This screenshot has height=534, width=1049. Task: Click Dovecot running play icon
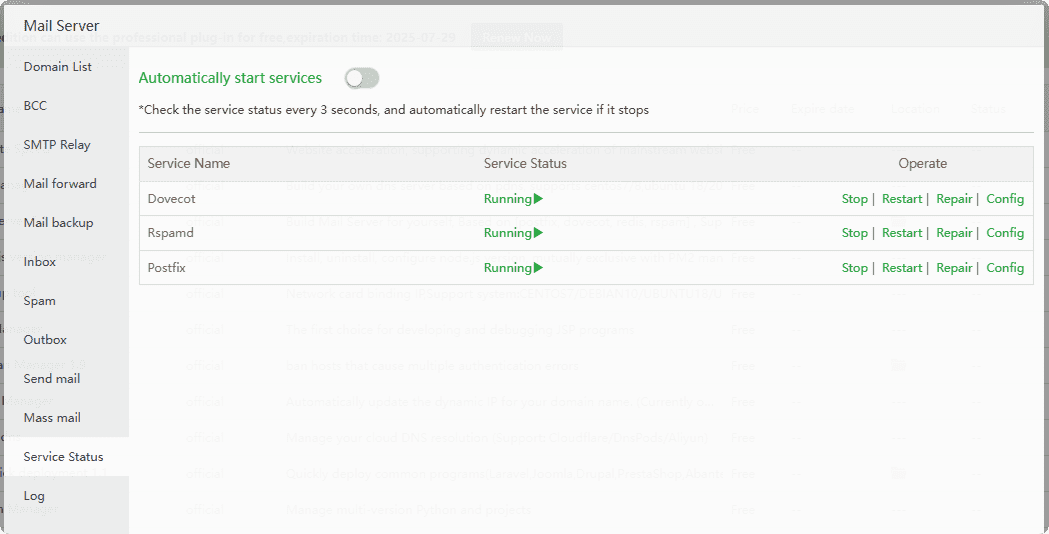(x=539, y=199)
